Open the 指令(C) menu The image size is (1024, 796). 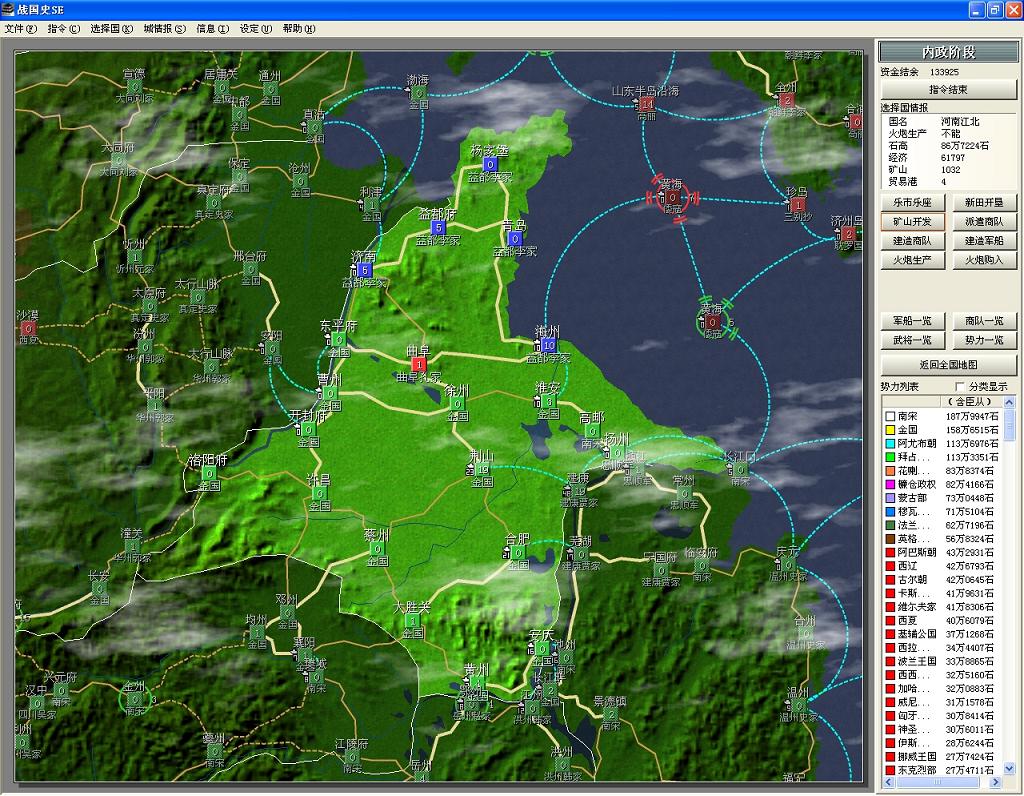click(63, 29)
